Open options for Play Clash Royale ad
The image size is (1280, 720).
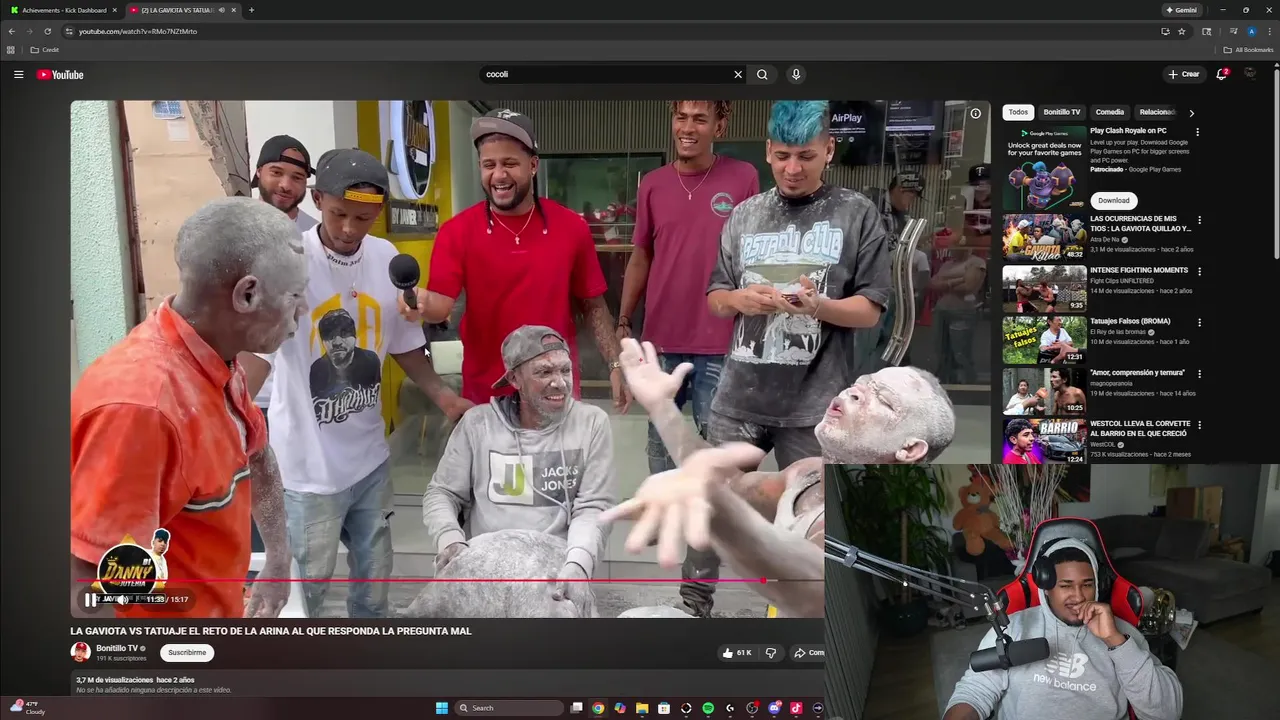[1197, 132]
